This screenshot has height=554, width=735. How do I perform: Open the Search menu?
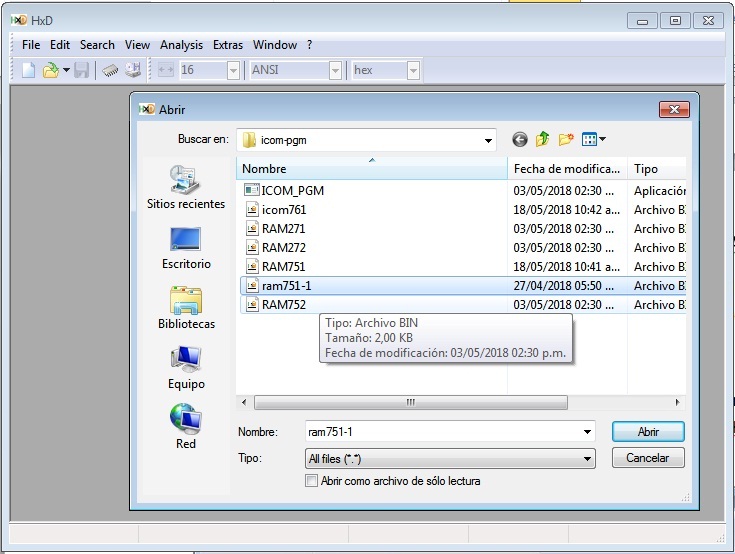(97, 45)
